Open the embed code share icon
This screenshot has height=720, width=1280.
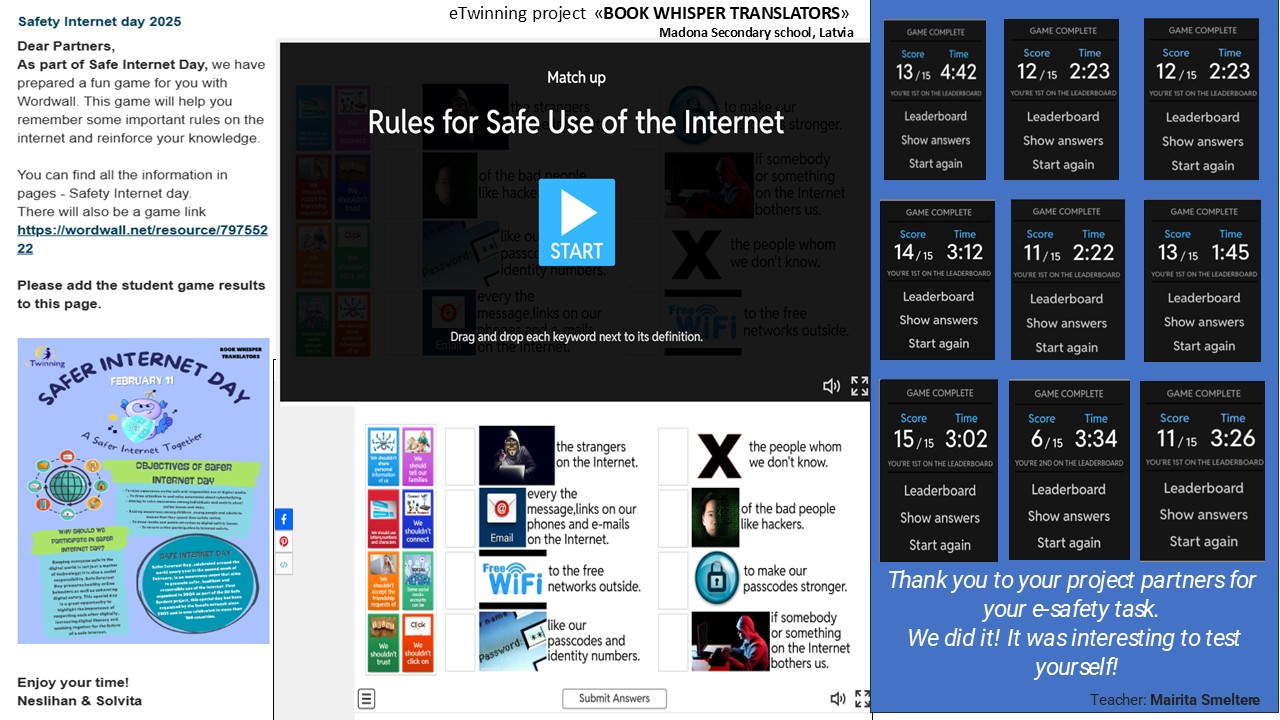pyautogui.click(x=284, y=565)
